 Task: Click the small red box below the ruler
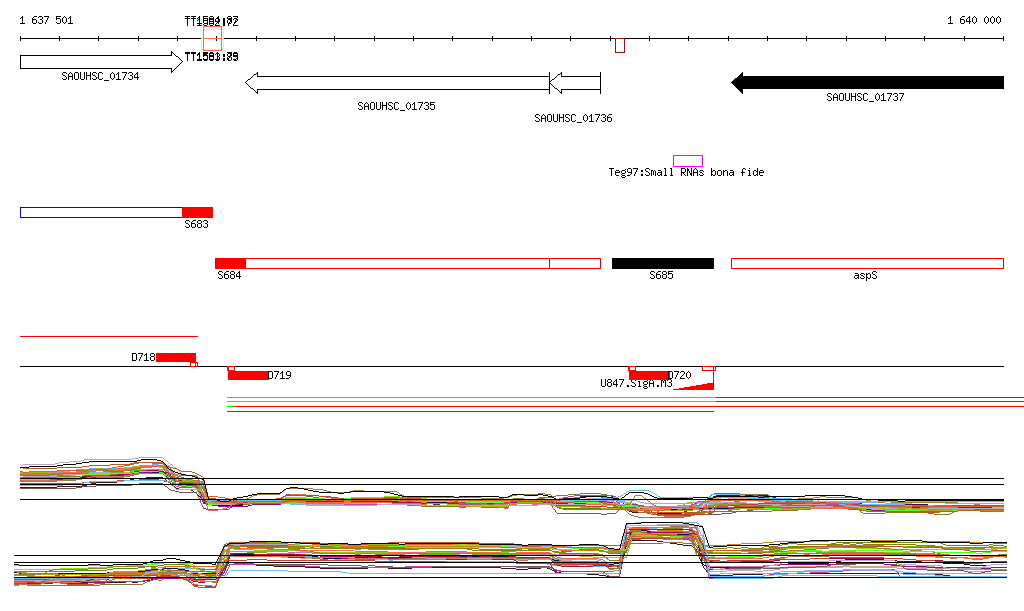click(620, 46)
